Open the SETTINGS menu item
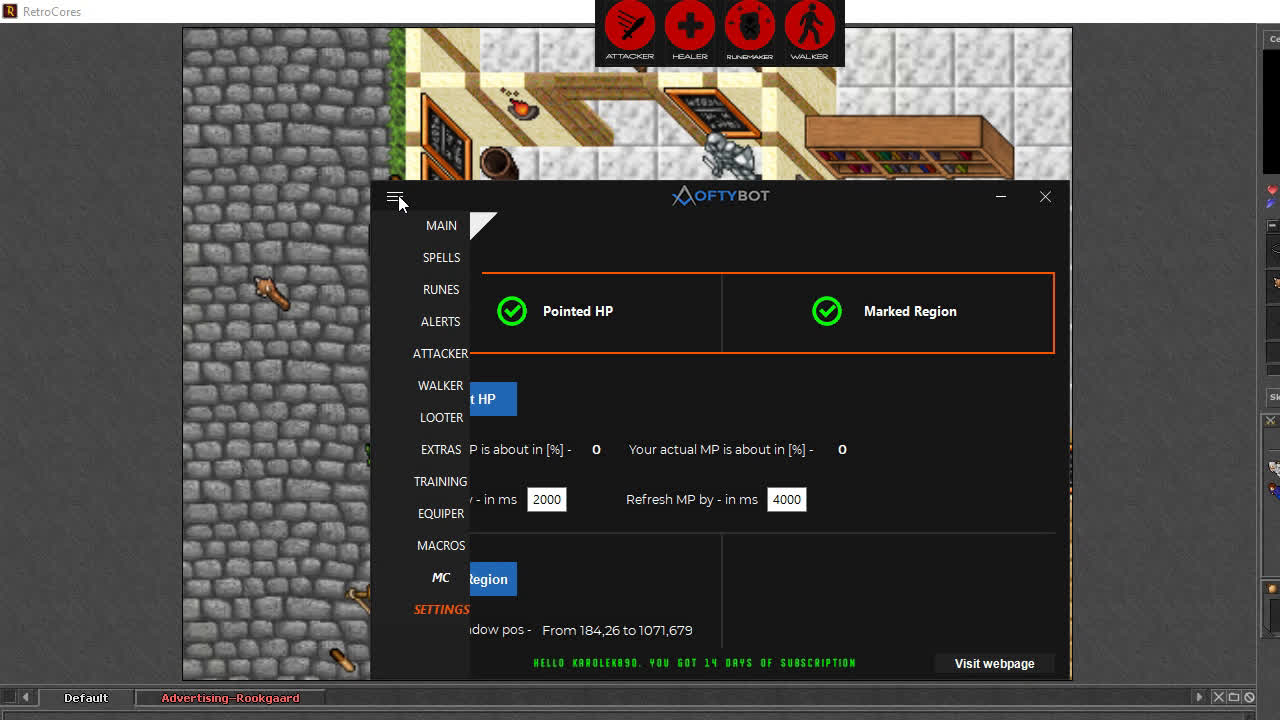Image resolution: width=1280 pixels, height=720 pixels. click(x=441, y=609)
